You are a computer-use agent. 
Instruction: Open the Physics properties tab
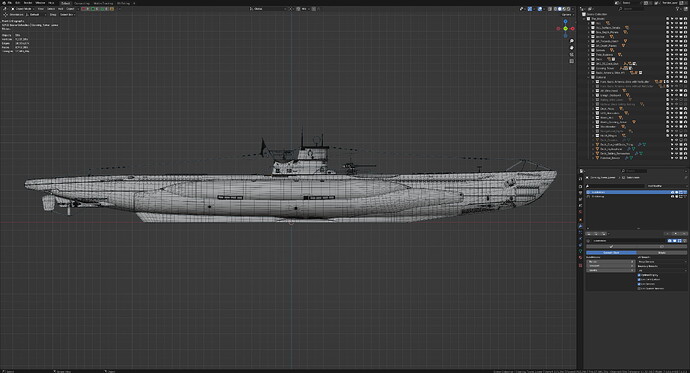tap(580, 239)
